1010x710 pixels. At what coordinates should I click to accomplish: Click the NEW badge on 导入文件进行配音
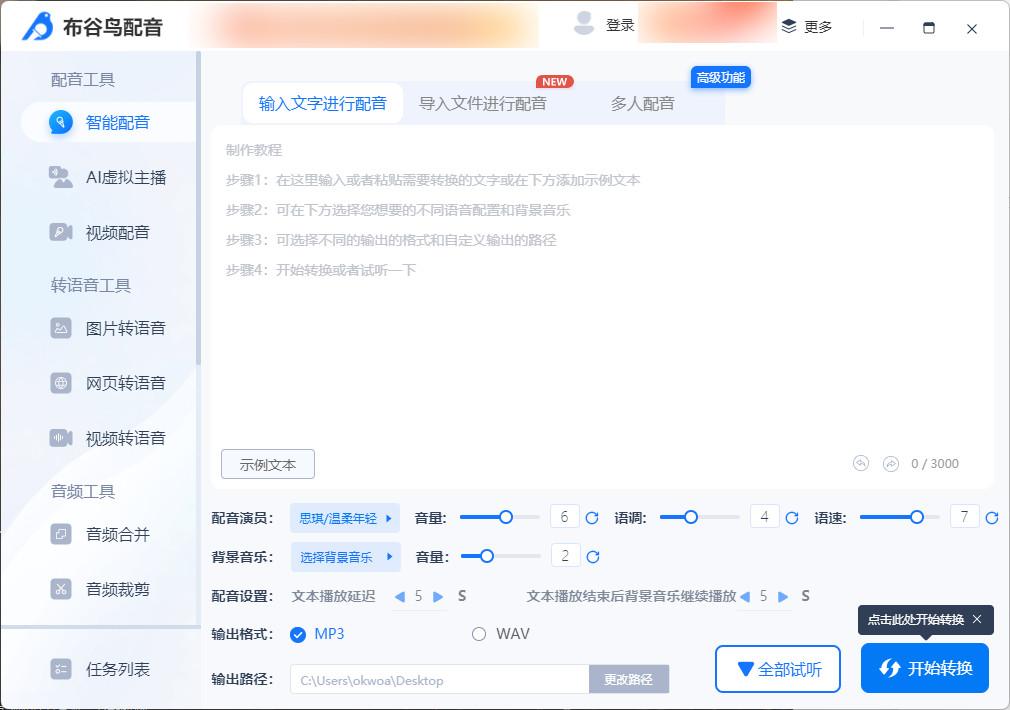click(x=554, y=82)
